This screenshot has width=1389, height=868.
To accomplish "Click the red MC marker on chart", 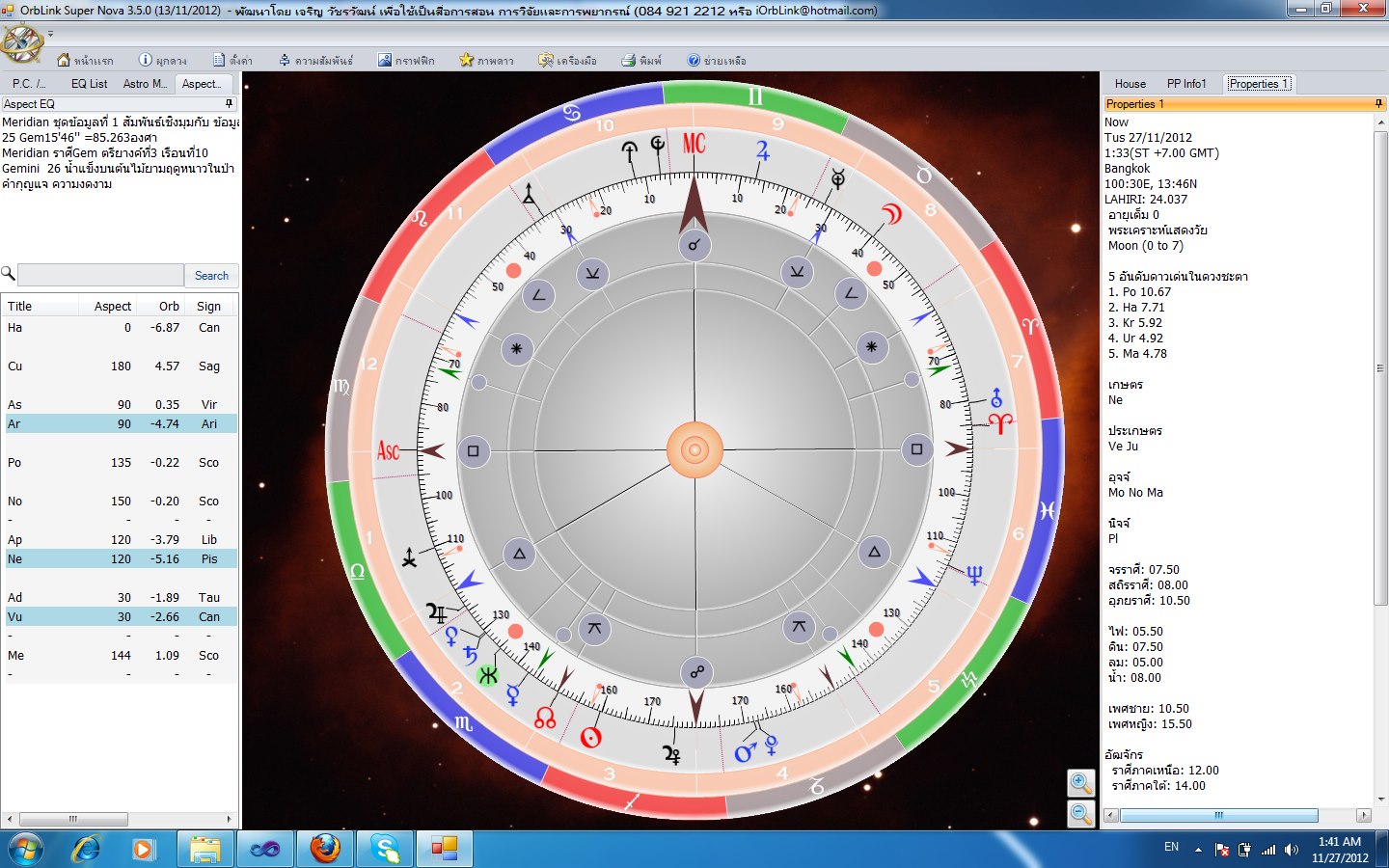I will [x=694, y=145].
